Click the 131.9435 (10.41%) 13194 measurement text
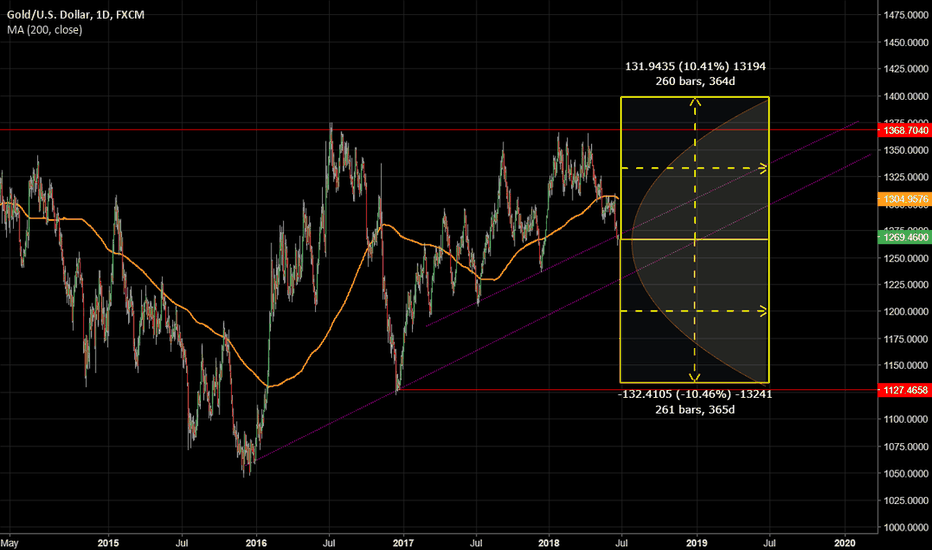932x550 pixels. [x=695, y=66]
